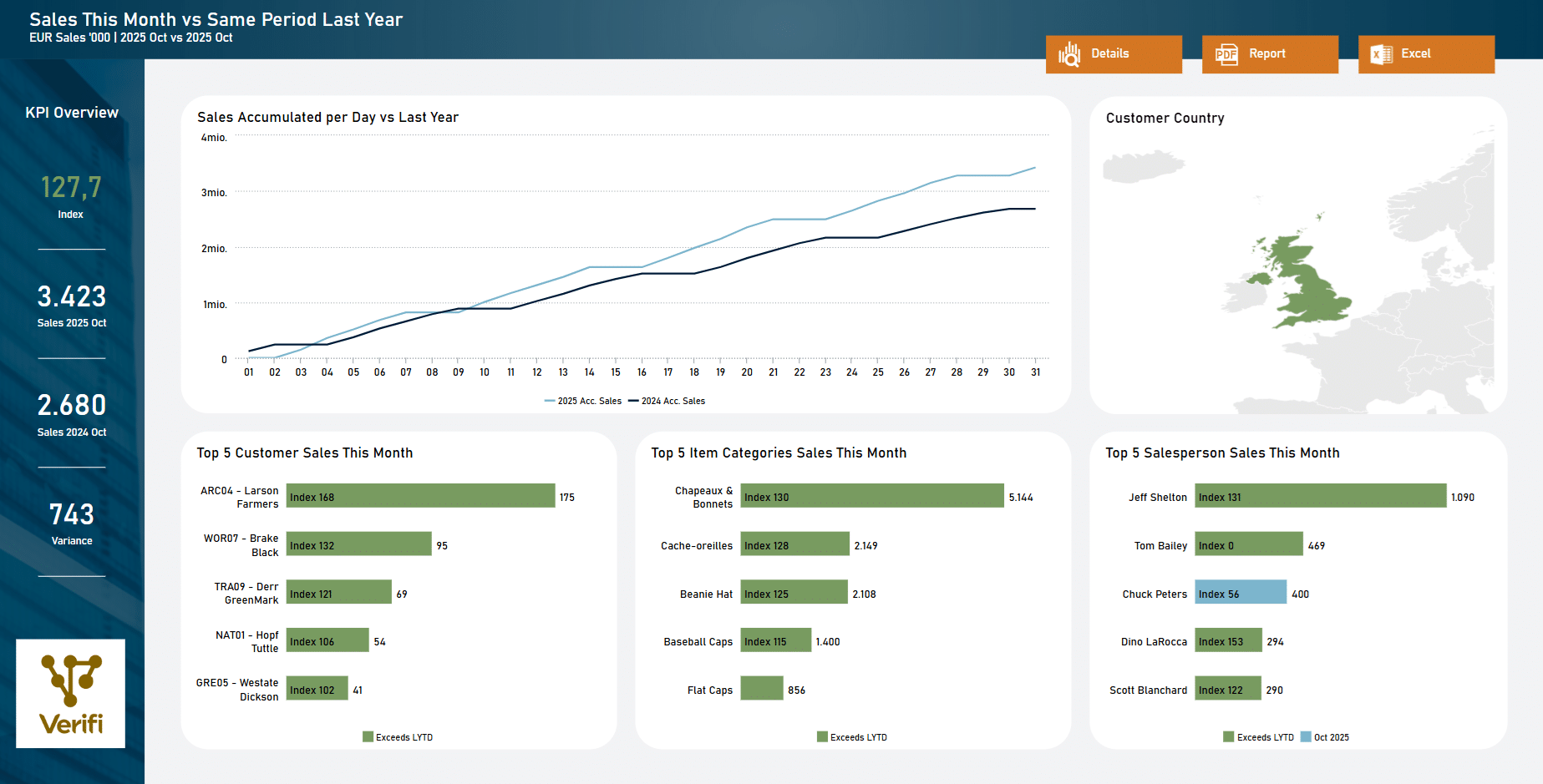Click the 2024 Acc. Sales legend line marker
This screenshot has width=1543, height=784.
click(x=632, y=401)
